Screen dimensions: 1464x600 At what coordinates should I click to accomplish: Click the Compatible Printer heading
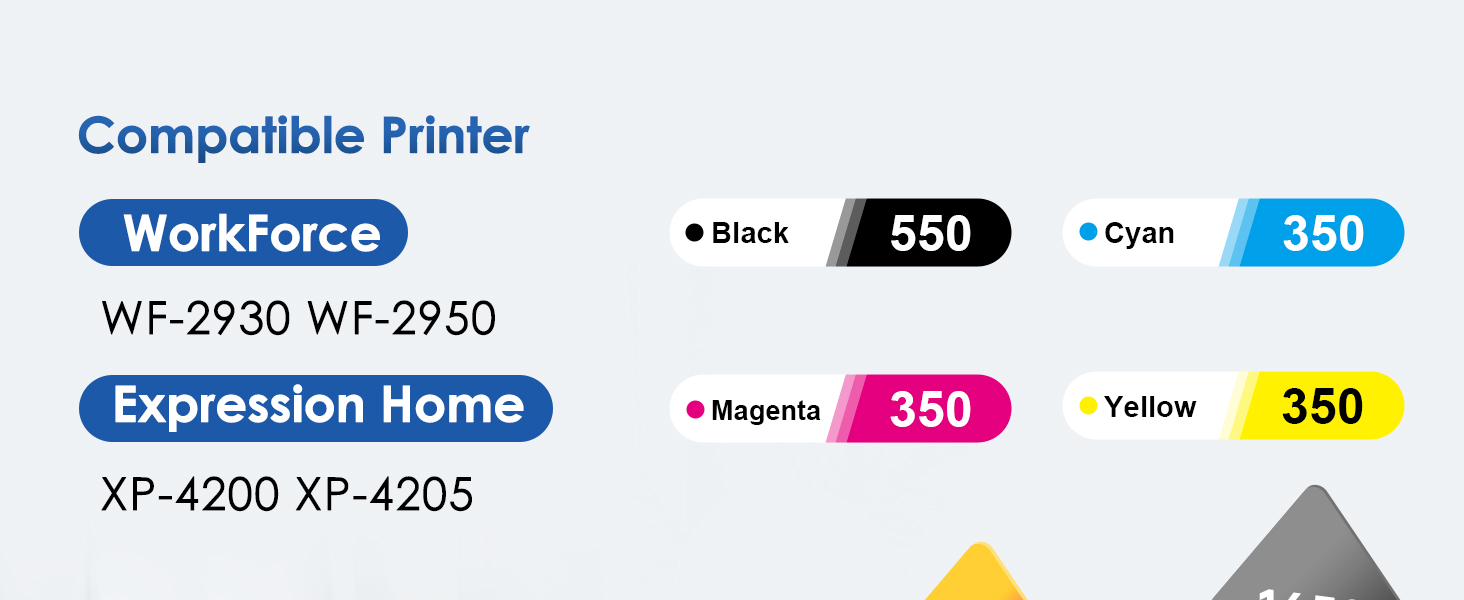304,136
